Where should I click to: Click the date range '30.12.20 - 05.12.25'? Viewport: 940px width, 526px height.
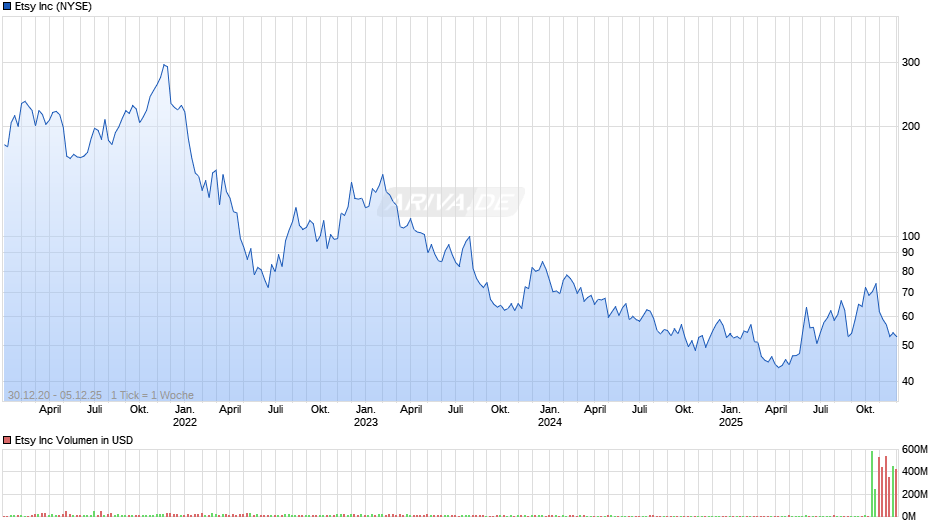pos(55,395)
